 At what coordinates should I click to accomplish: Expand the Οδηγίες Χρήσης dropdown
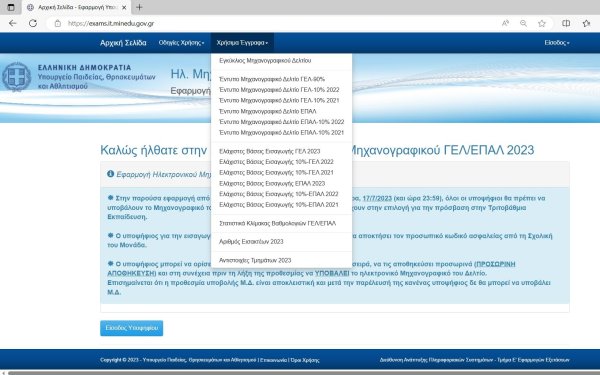[x=181, y=43]
